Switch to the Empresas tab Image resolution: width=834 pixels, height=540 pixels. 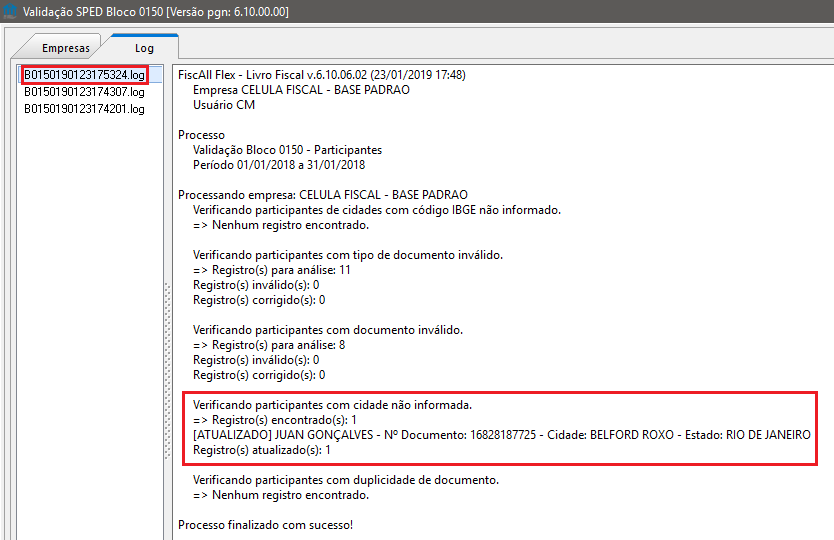[x=65, y=48]
